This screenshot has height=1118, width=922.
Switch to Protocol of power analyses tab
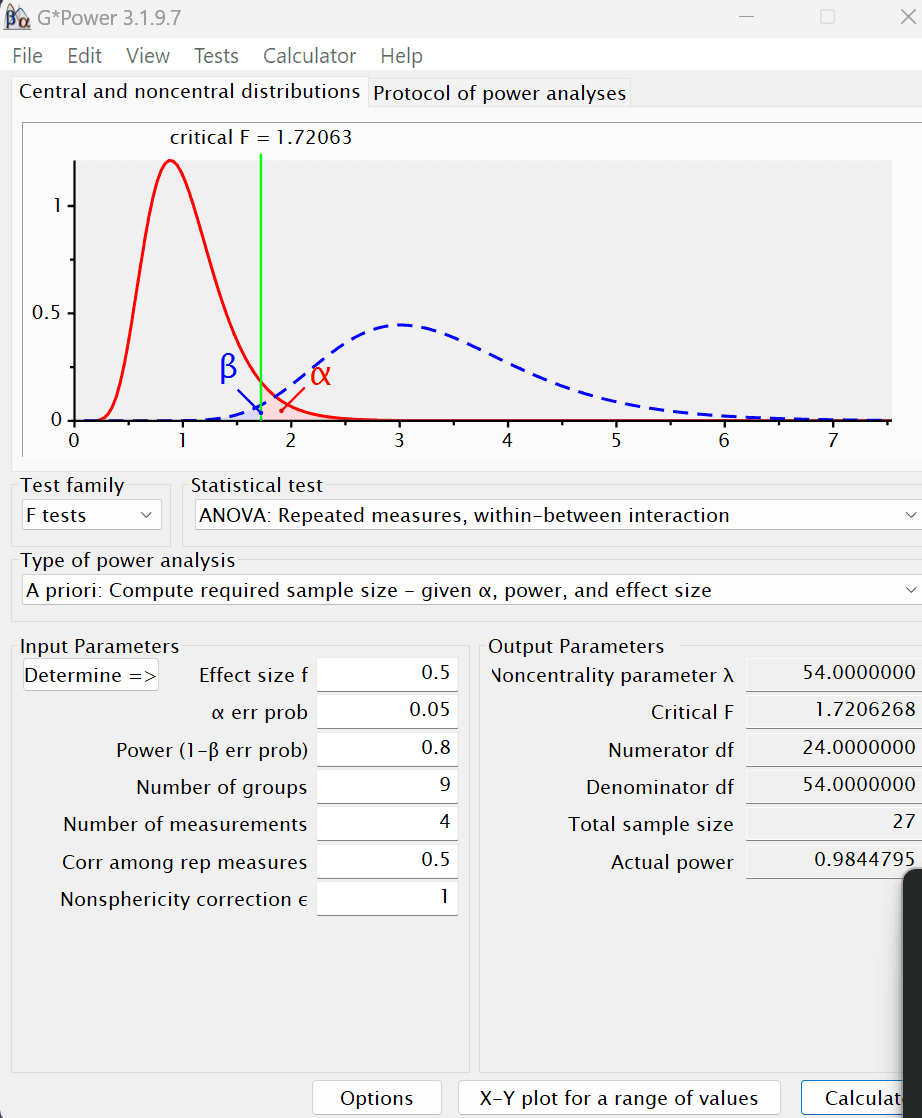[499, 93]
